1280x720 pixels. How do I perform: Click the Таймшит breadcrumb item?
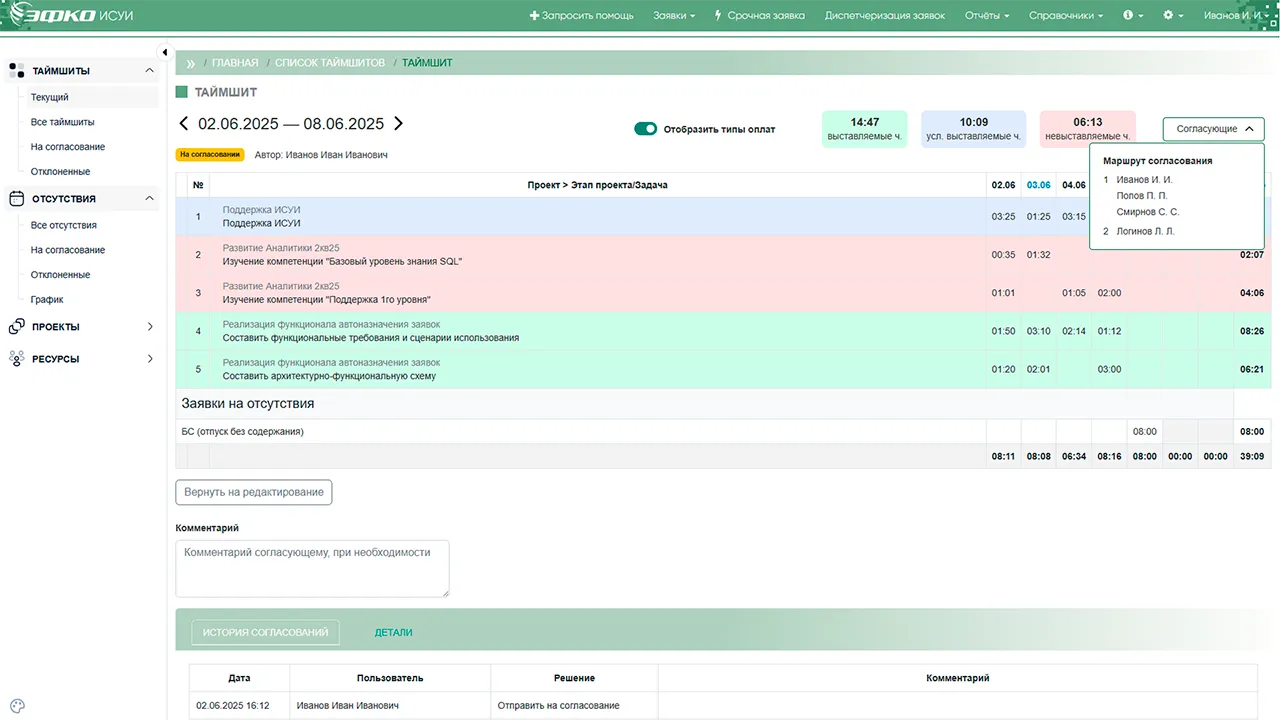[428, 63]
